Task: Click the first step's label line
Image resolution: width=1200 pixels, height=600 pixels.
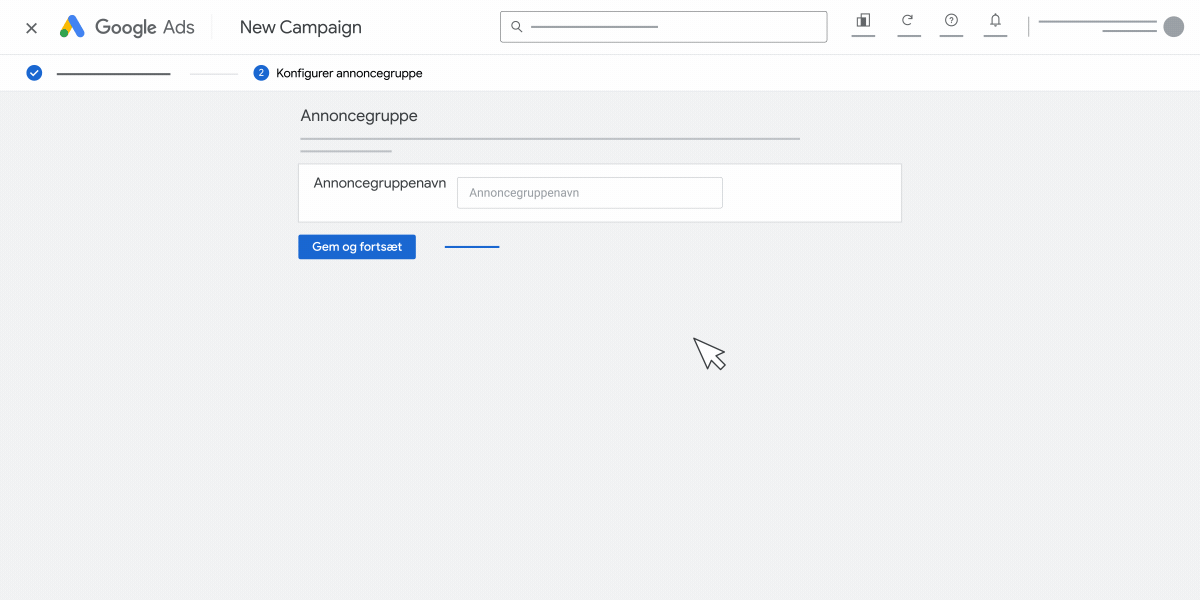Action: click(113, 74)
